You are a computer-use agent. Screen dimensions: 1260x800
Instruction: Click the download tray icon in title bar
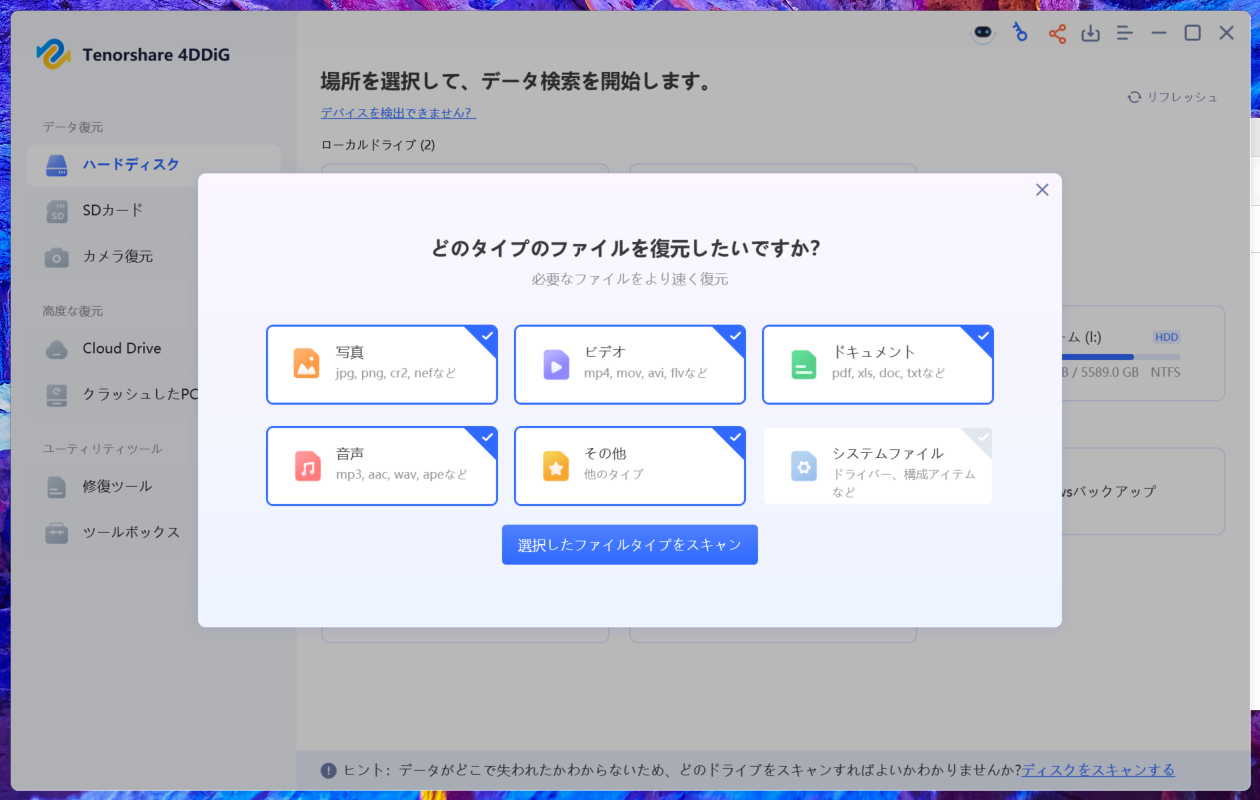tap(1091, 34)
